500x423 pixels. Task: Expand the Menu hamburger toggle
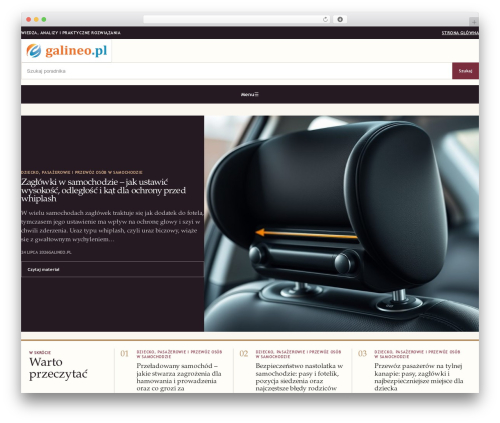(250, 94)
